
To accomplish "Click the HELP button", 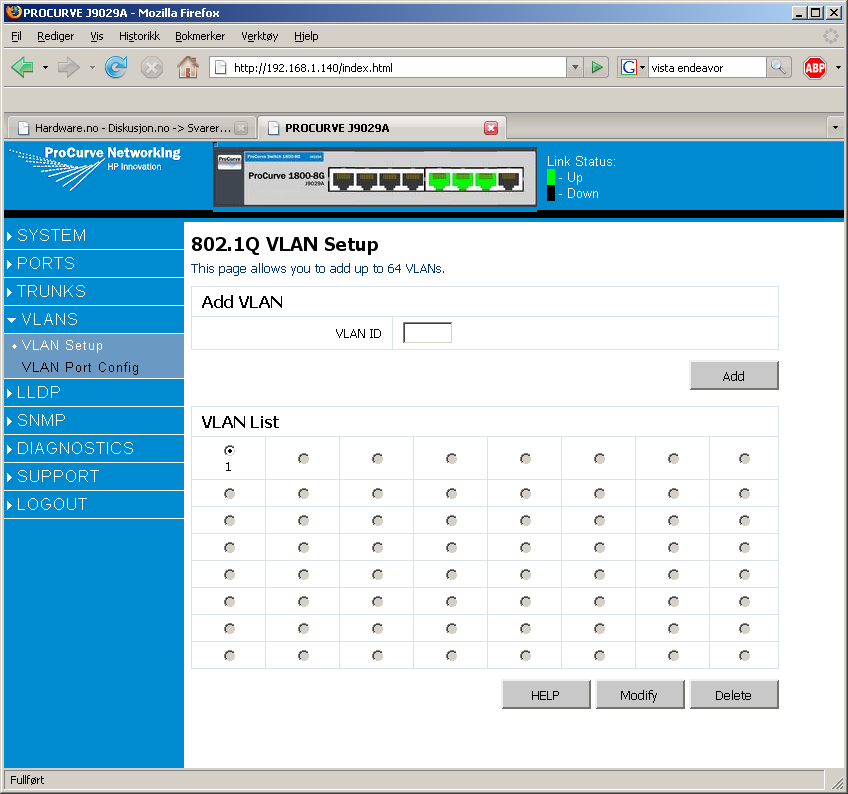I will tap(546, 695).
